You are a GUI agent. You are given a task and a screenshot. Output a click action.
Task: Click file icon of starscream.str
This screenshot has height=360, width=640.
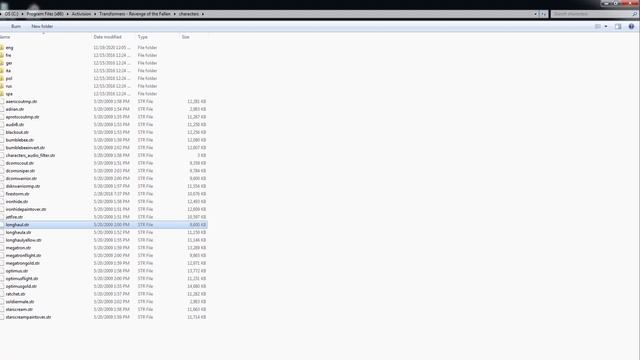pyautogui.click(x=2, y=309)
